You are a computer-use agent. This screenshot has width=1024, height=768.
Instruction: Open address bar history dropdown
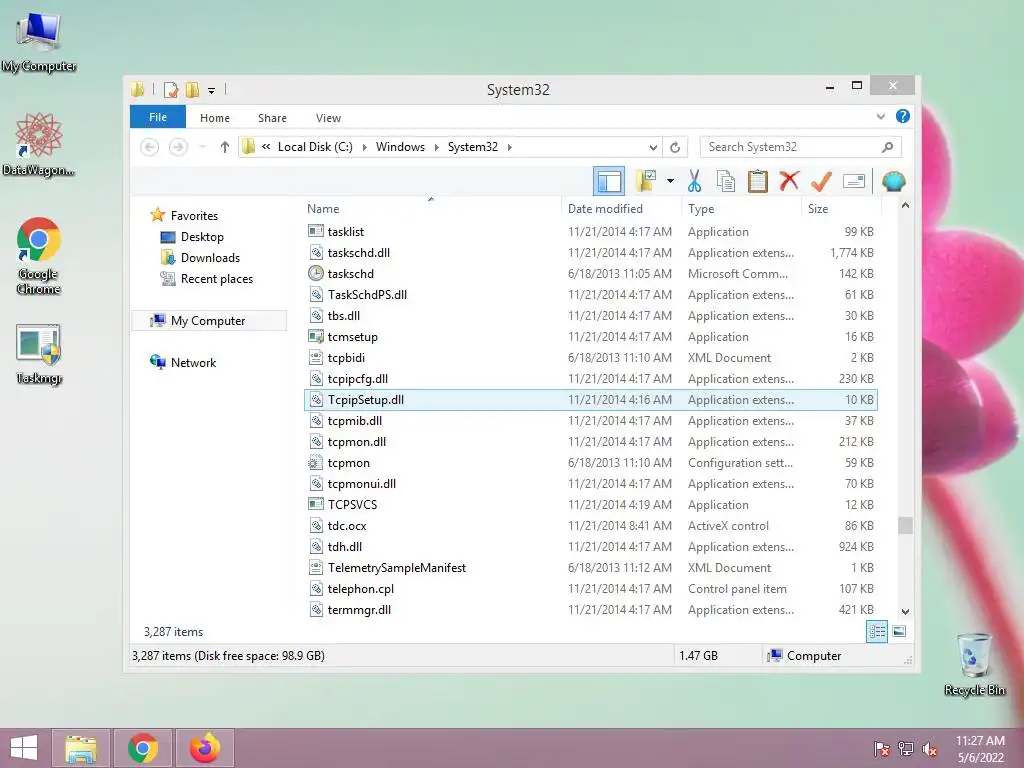[x=652, y=147]
